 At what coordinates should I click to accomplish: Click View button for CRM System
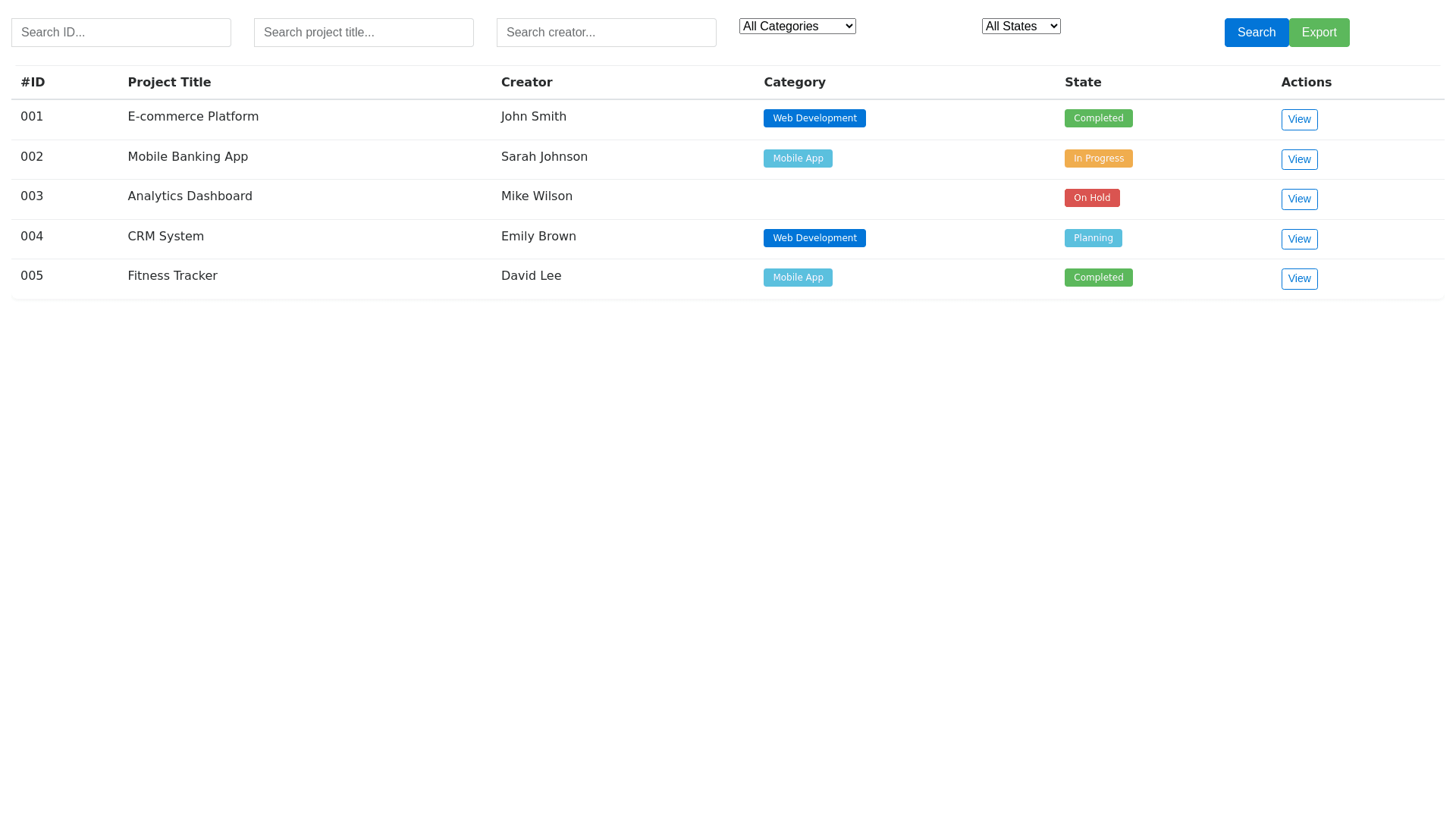(x=1299, y=240)
